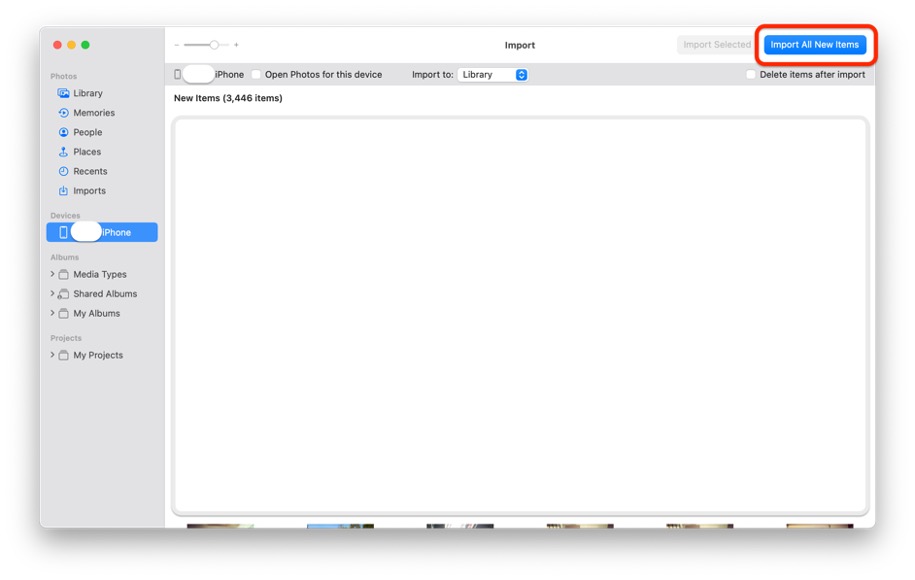Enable Open Photos for this device

point(256,75)
